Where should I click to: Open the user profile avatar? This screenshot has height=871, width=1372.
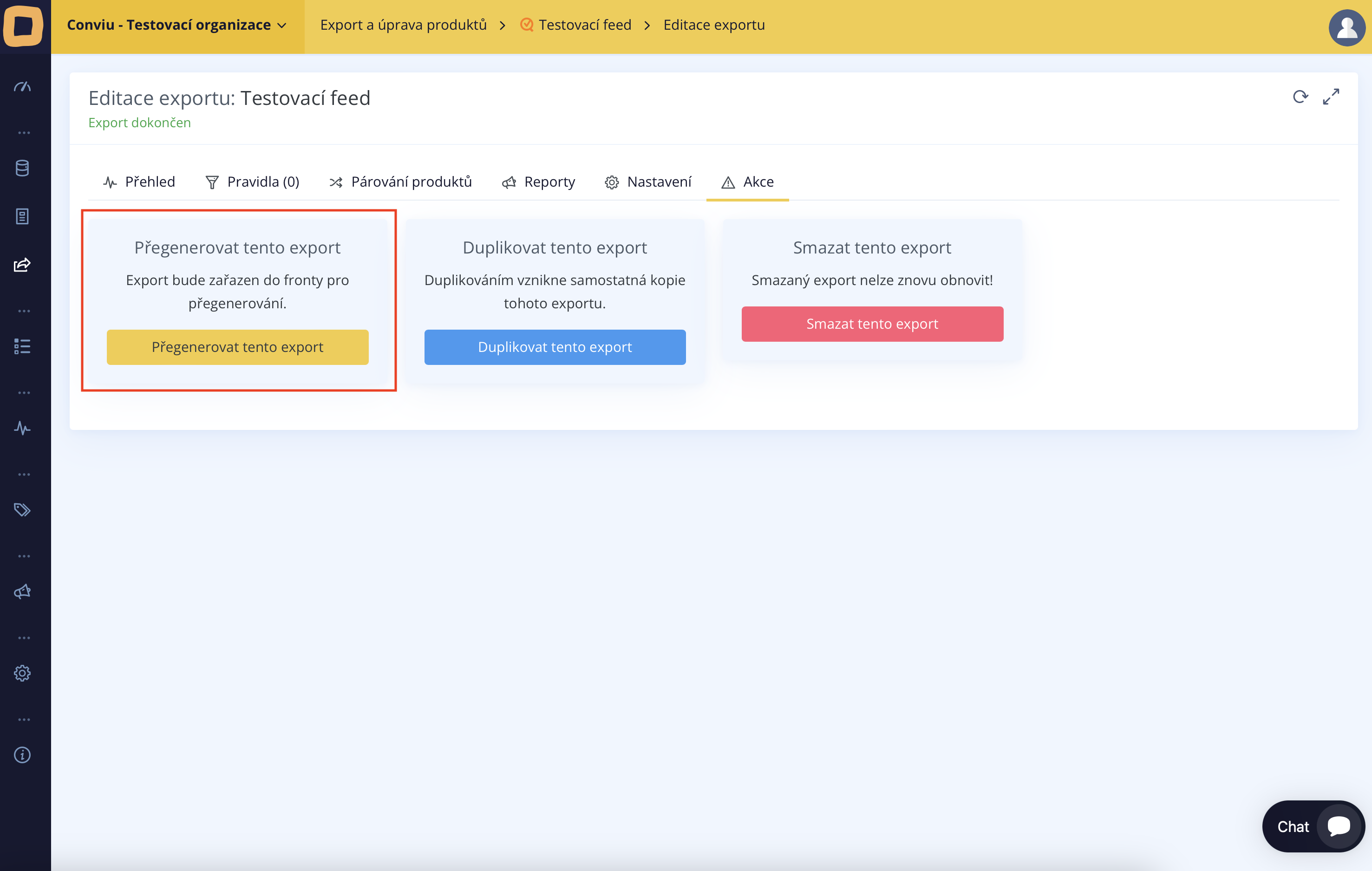click(1346, 27)
